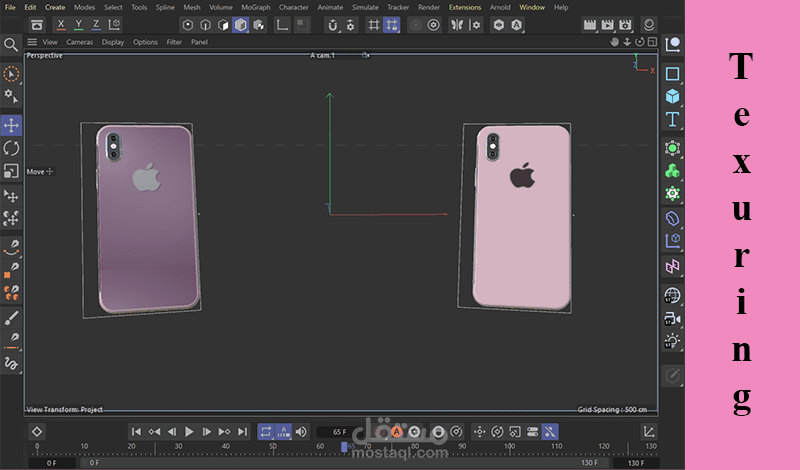Screen dimensions: 800x470
Task: Toggle the world coordinate system button
Action: pyautogui.click(x=115, y=24)
